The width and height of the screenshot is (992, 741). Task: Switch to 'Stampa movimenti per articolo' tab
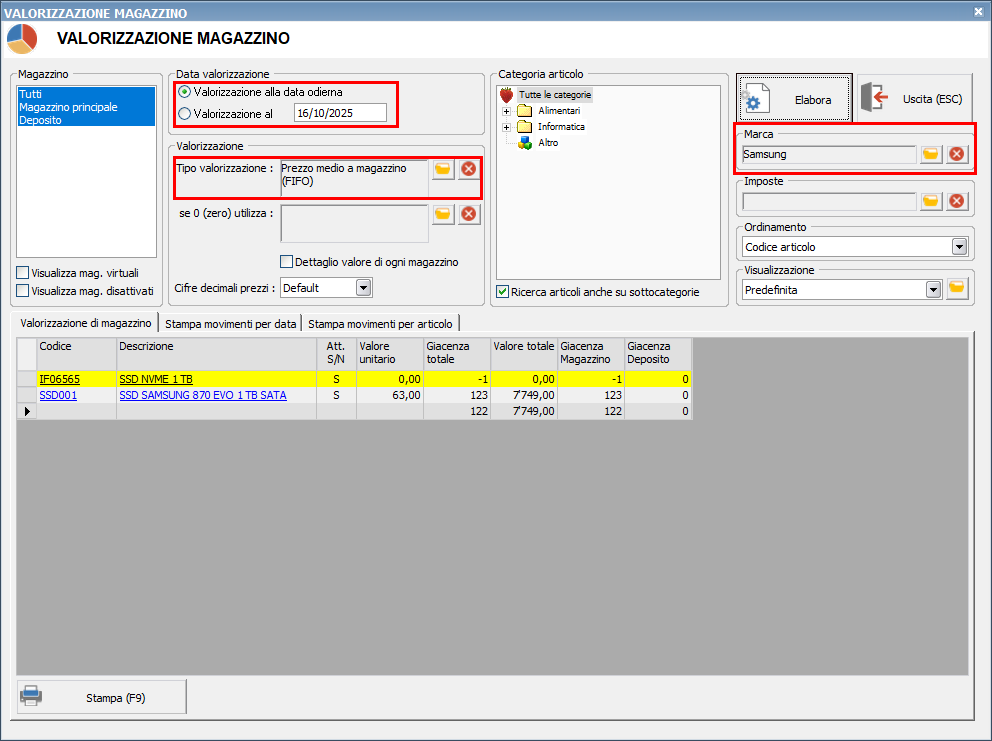[380, 324]
